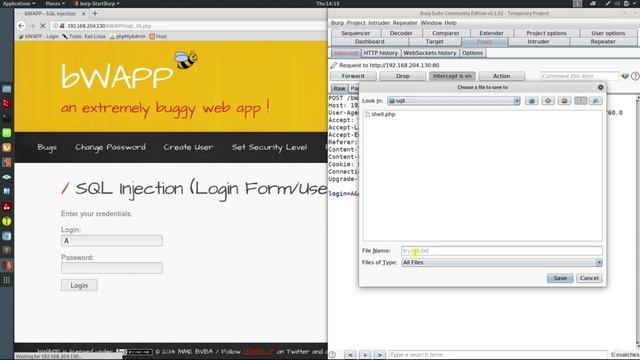Viewport: 640px width, 360px height.
Task: Click the highlight color icon beside comment field
Action: tap(624, 76)
